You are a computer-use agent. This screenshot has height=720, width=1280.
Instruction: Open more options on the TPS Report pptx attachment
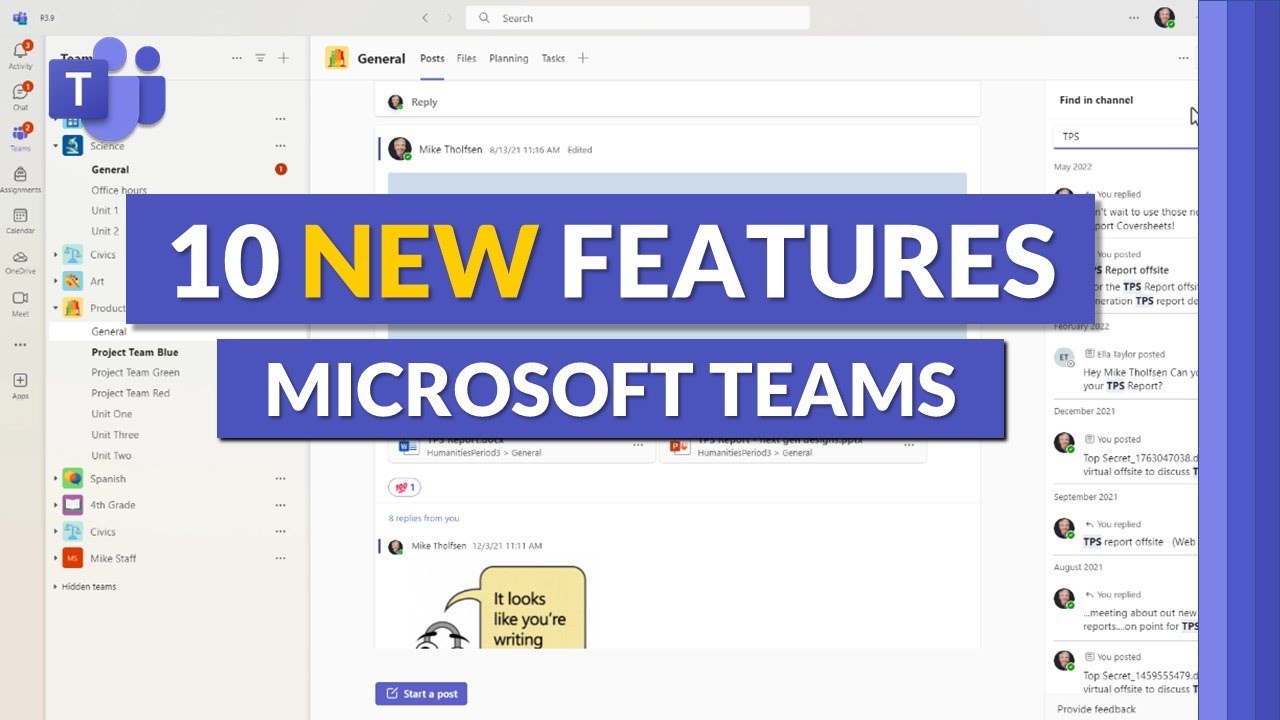point(909,446)
